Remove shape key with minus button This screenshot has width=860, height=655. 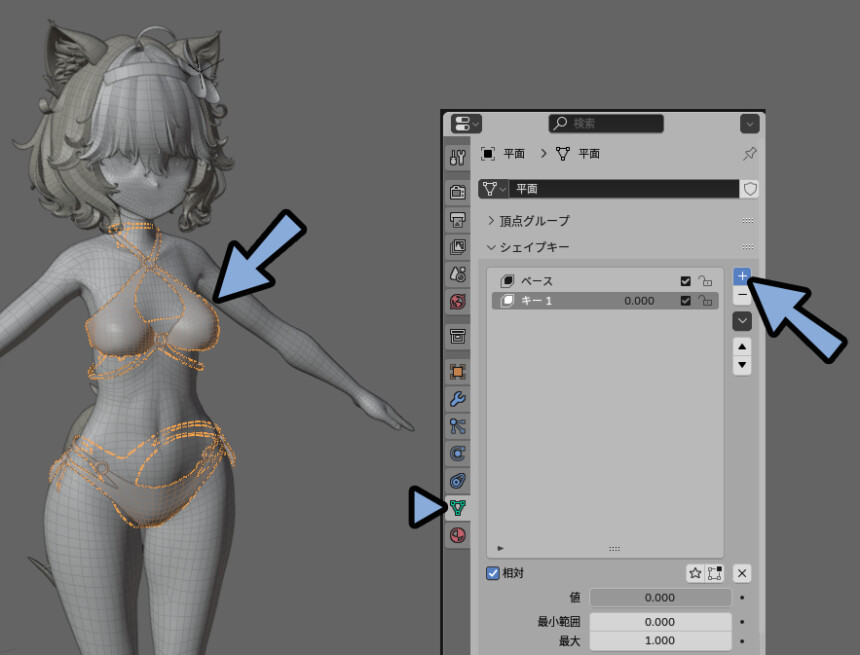pos(742,295)
